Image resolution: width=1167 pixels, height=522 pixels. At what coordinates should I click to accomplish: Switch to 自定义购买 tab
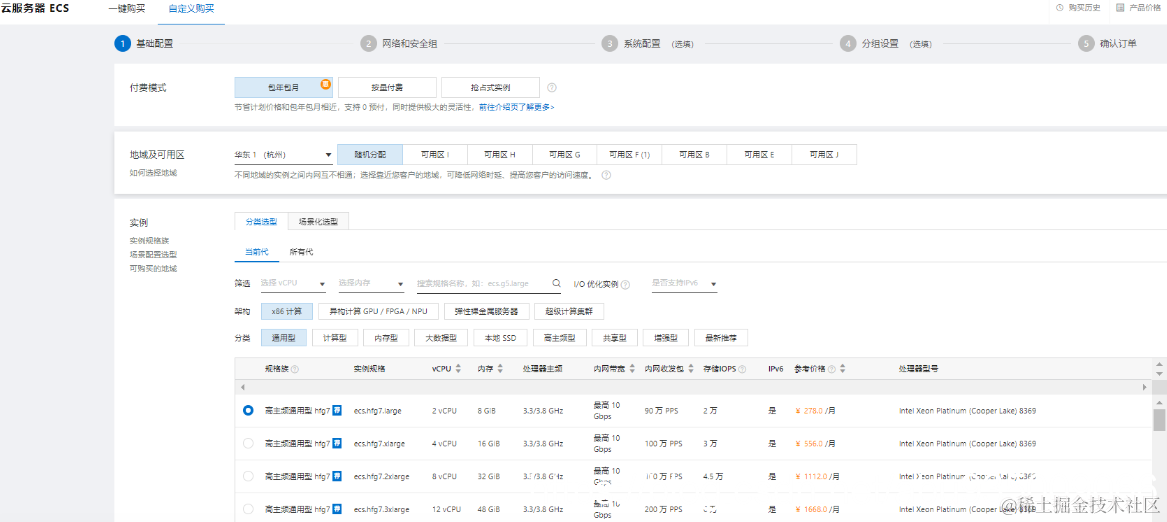click(191, 9)
